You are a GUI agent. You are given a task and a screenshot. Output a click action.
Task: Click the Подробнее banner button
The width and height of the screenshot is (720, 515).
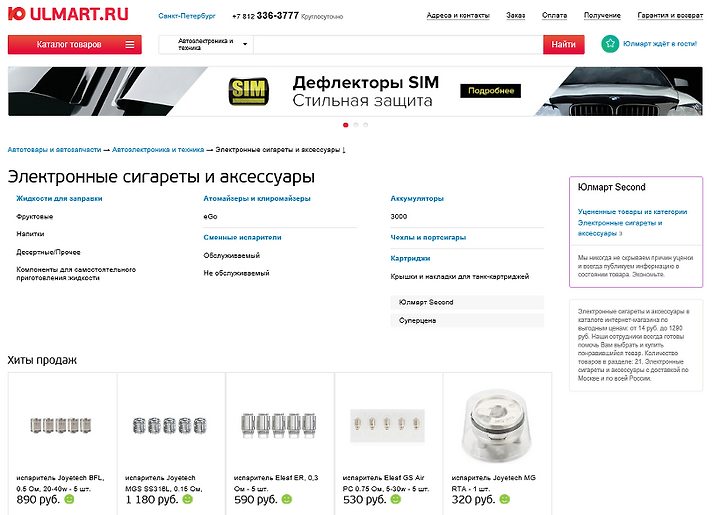pyautogui.click(x=490, y=91)
